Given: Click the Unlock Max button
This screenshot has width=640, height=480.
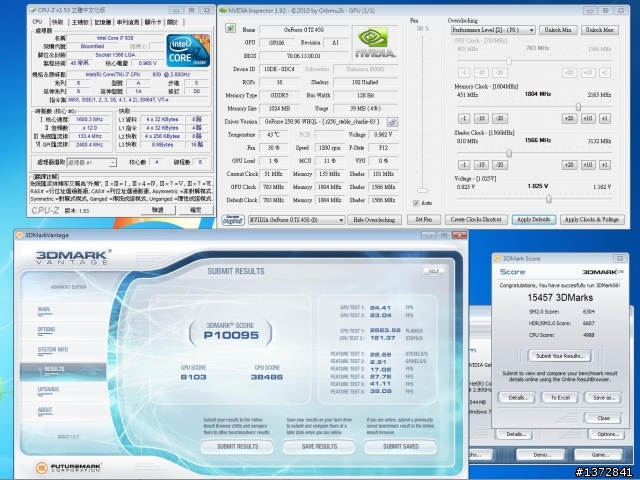Looking at the screenshot, I should click(600, 30).
